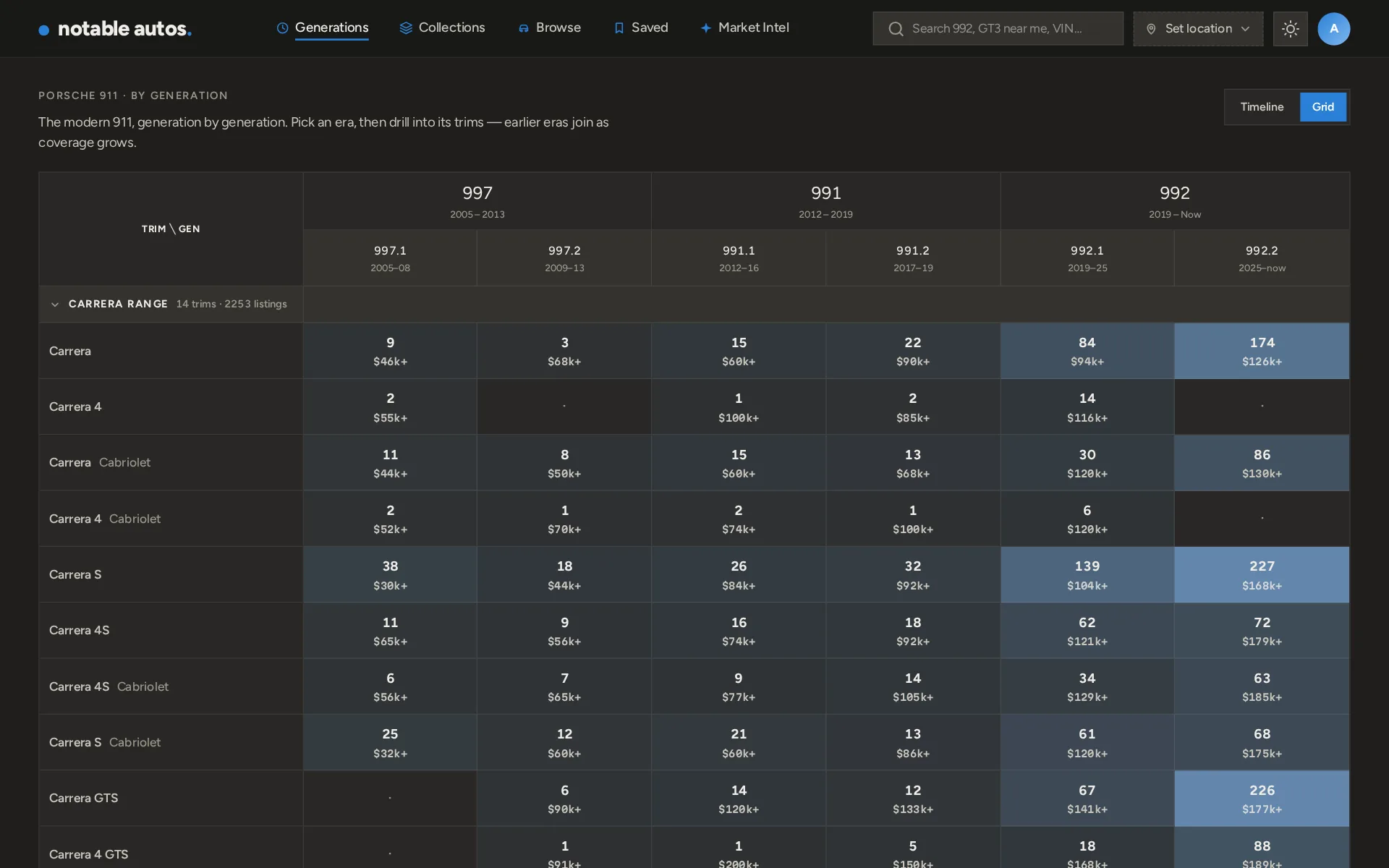Screen dimensions: 1389x868
Task: Open Carrera 4S Cabriolet 991.2 cell $105k+
Action: pyautogui.click(x=913, y=686)
